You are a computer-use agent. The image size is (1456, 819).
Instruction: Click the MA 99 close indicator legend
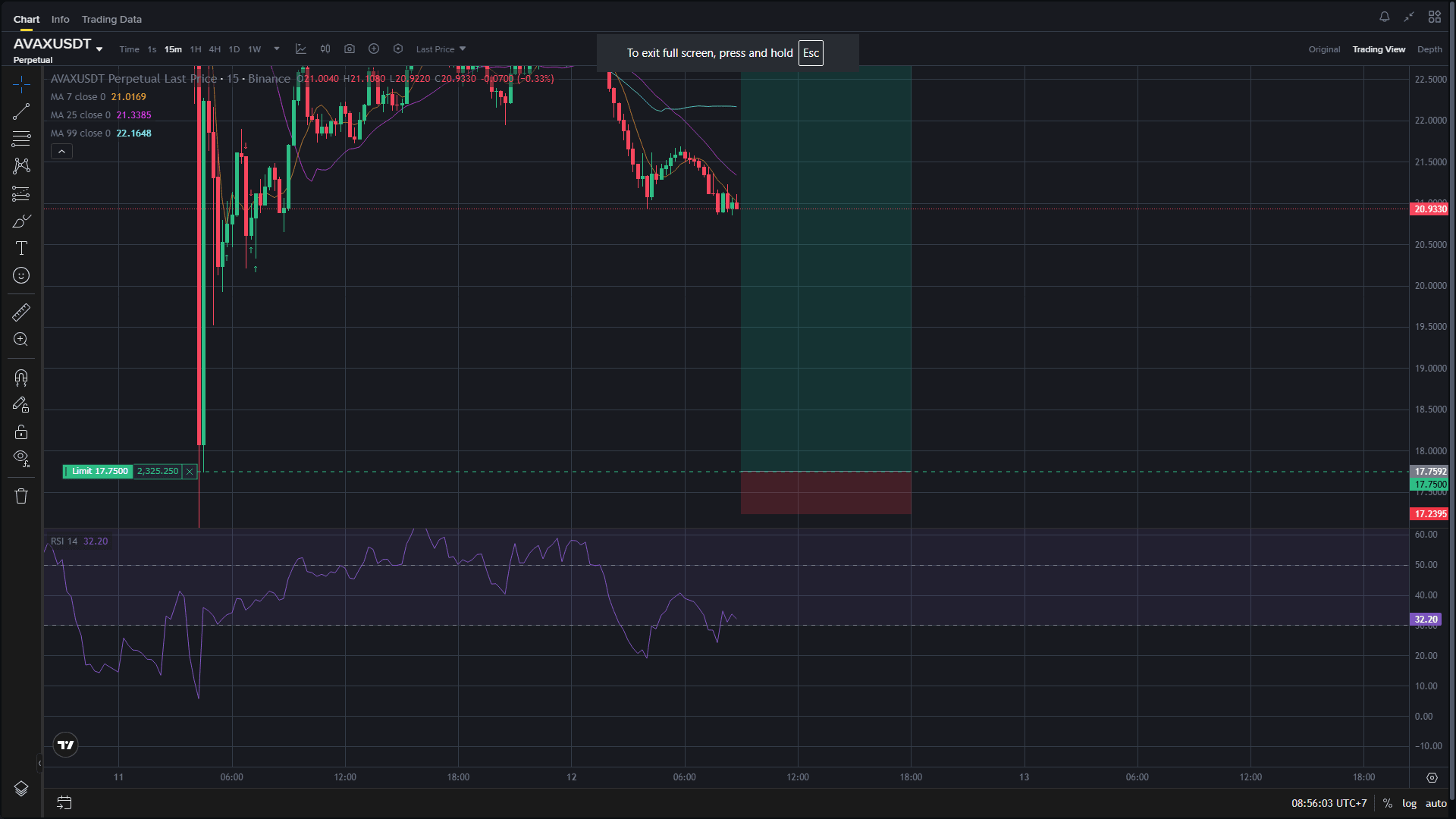101,133
